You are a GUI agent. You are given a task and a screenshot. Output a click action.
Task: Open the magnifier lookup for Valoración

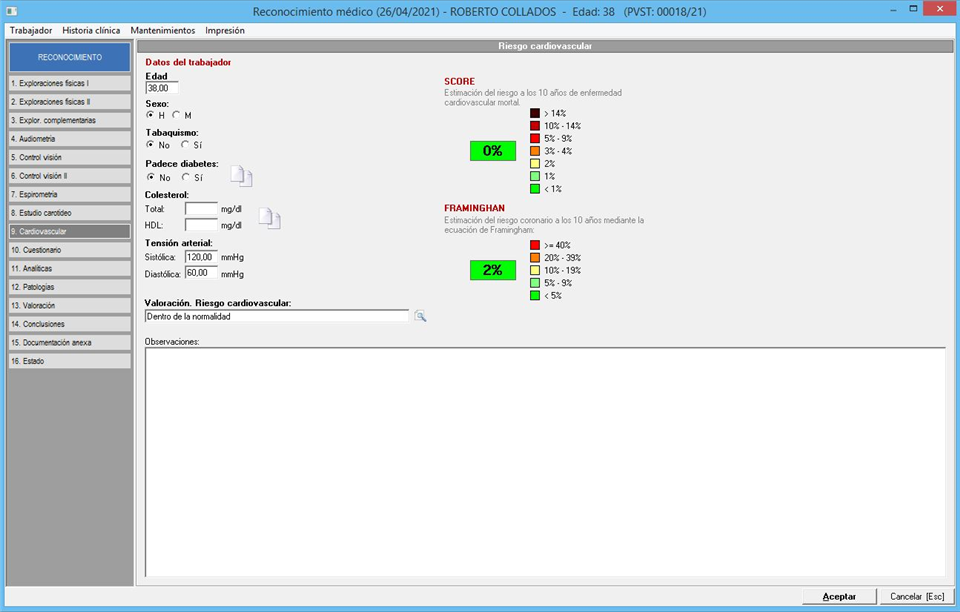421,316
